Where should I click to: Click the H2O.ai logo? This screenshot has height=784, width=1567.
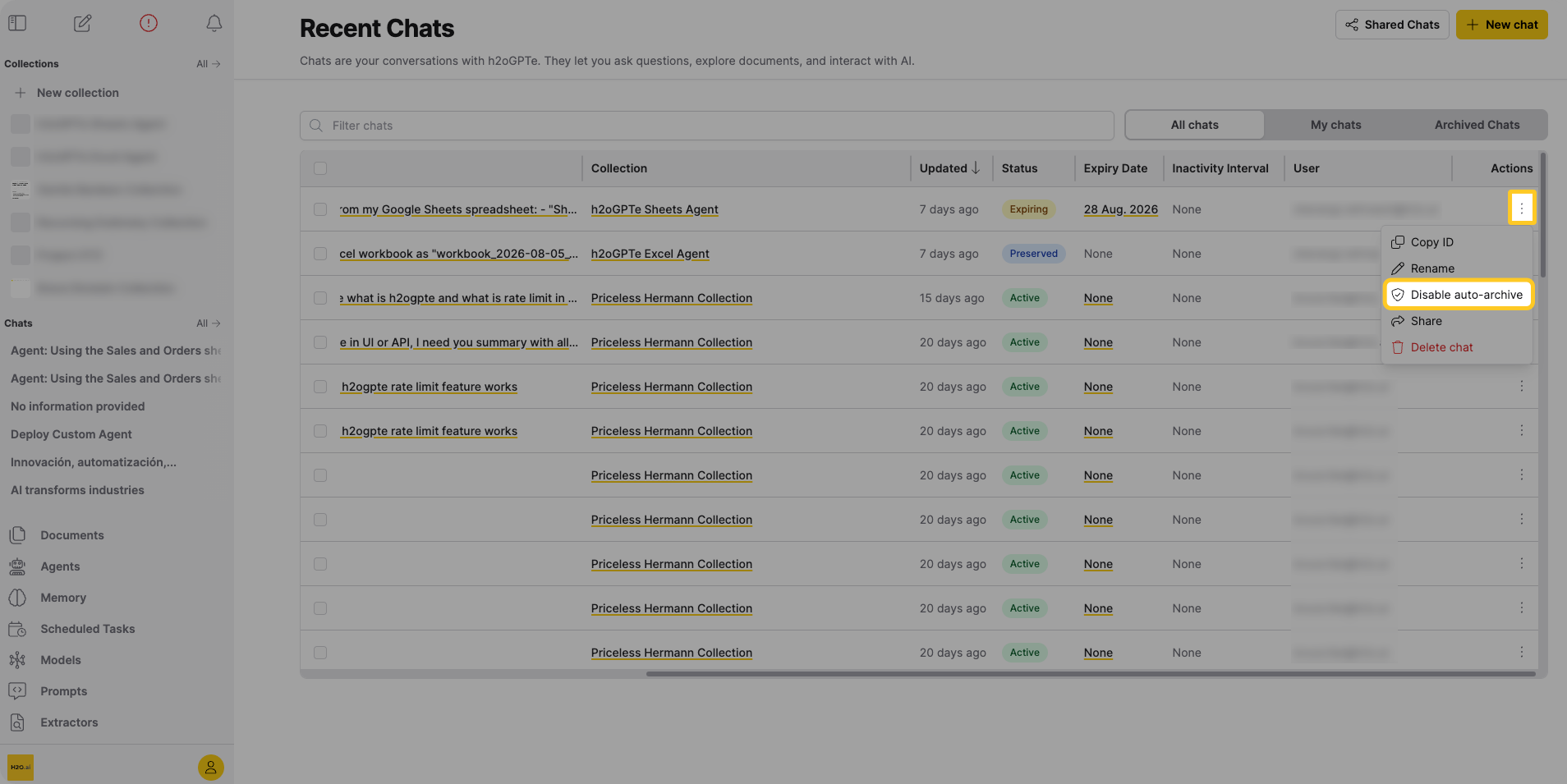coord(21,768)
